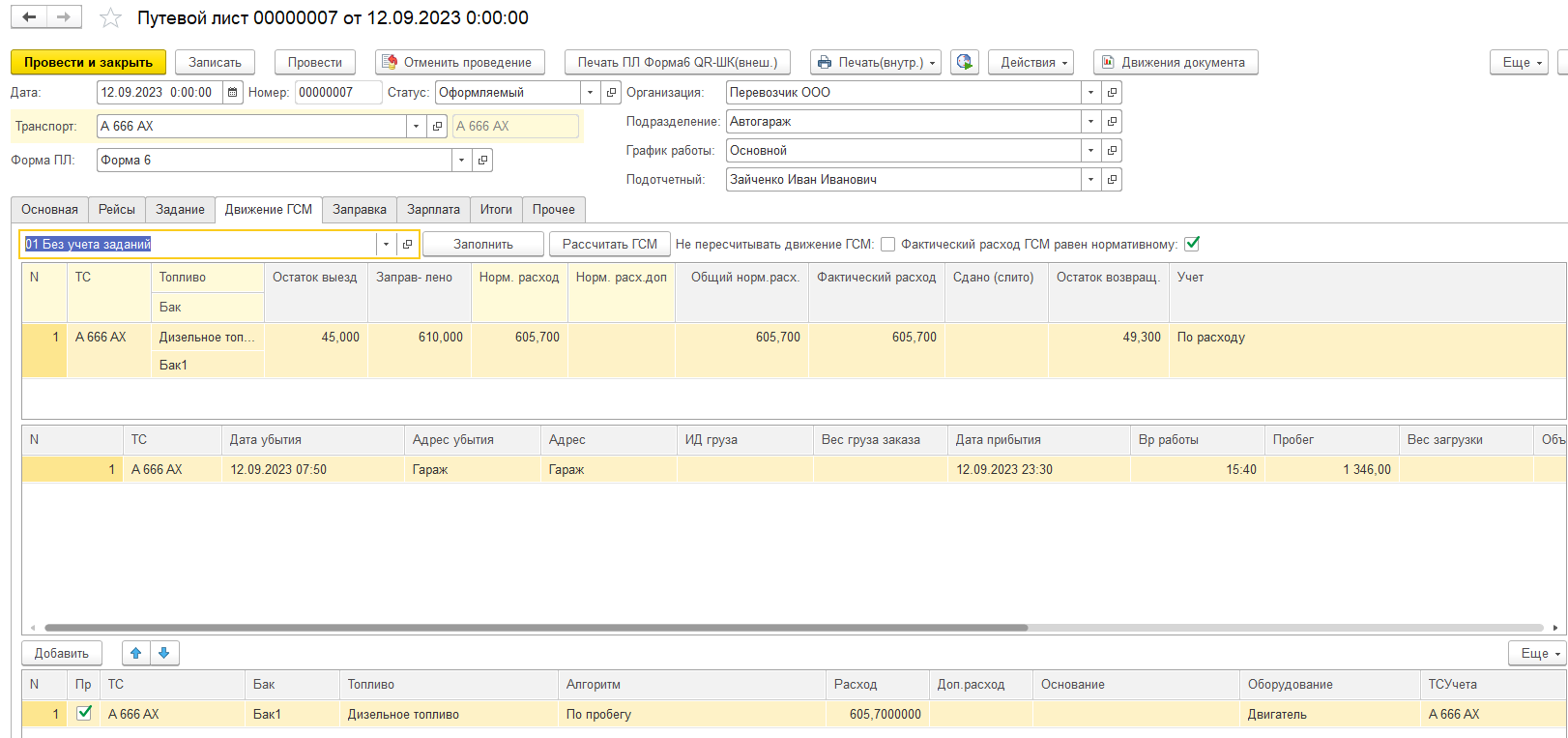This screenshot has width=1568, height=738.
Task: Open the Транспорт record via open icon
Action: click(437, 127)
